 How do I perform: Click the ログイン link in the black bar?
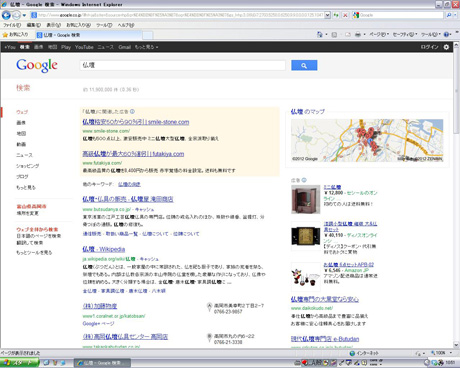(x=429, y=47)
